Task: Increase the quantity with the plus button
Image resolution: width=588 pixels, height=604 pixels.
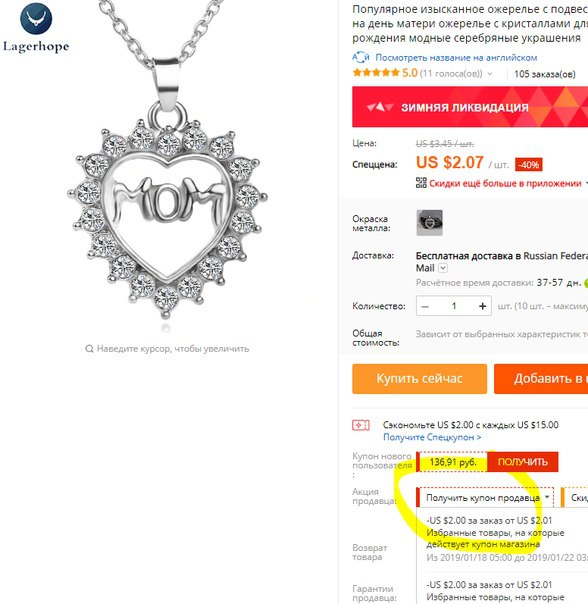Action: [482, 306]
